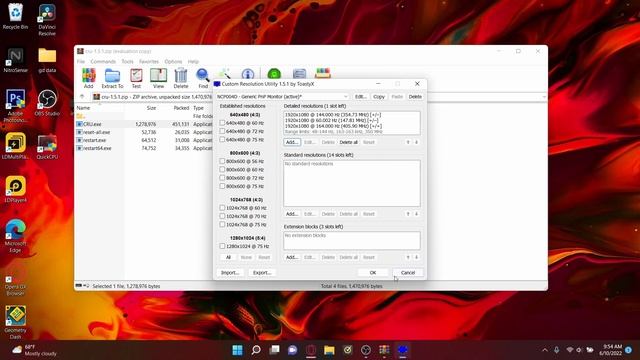This screenshot has width=640, height=360.
Task: Open Help menu in WinRAR
Action: [193, 62]
